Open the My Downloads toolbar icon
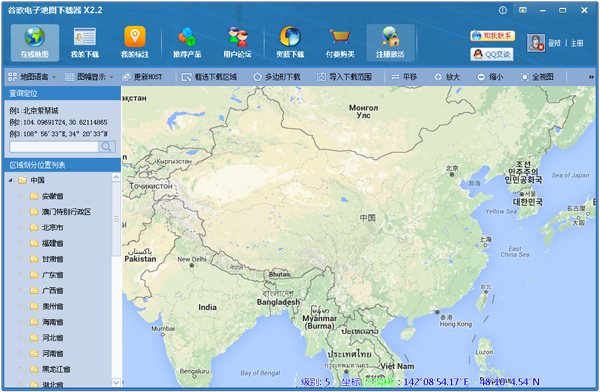The image size is (600, 392). point(85,37)
